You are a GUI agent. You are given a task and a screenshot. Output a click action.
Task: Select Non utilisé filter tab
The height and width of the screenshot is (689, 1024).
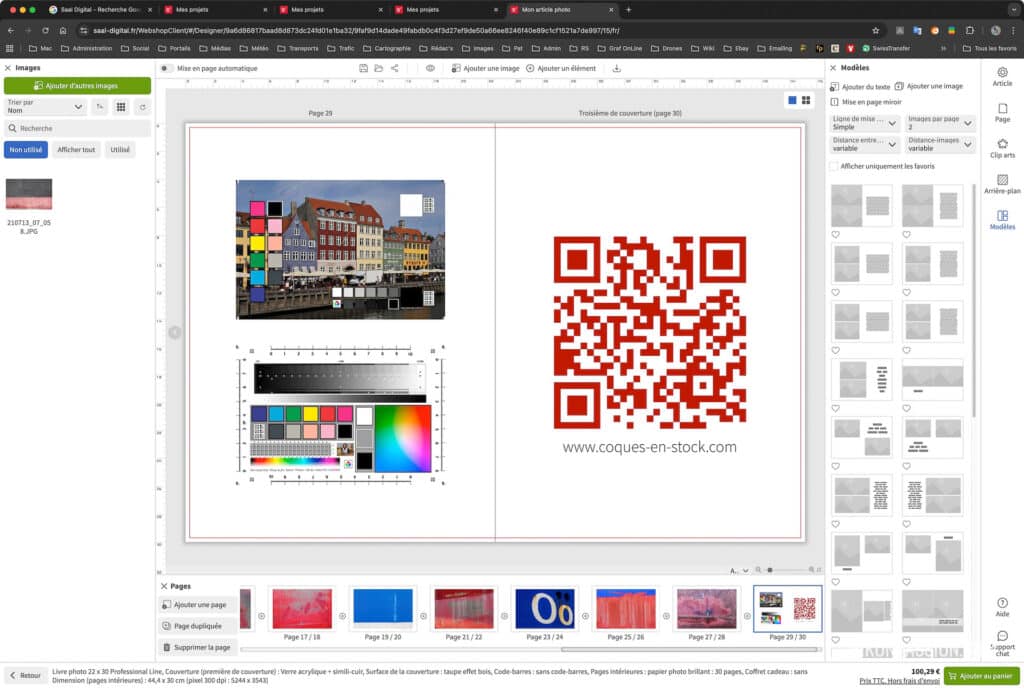pos(25,150)
